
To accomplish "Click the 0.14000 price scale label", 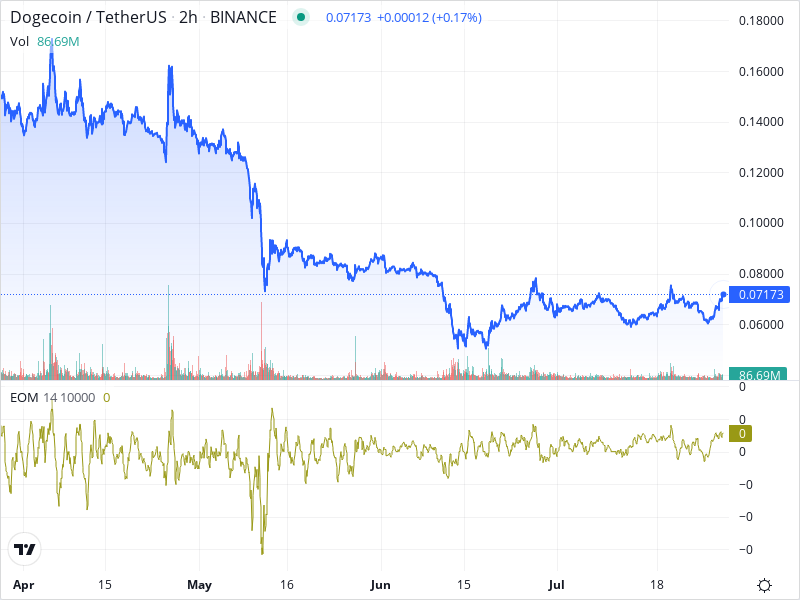I will point(761,121).
